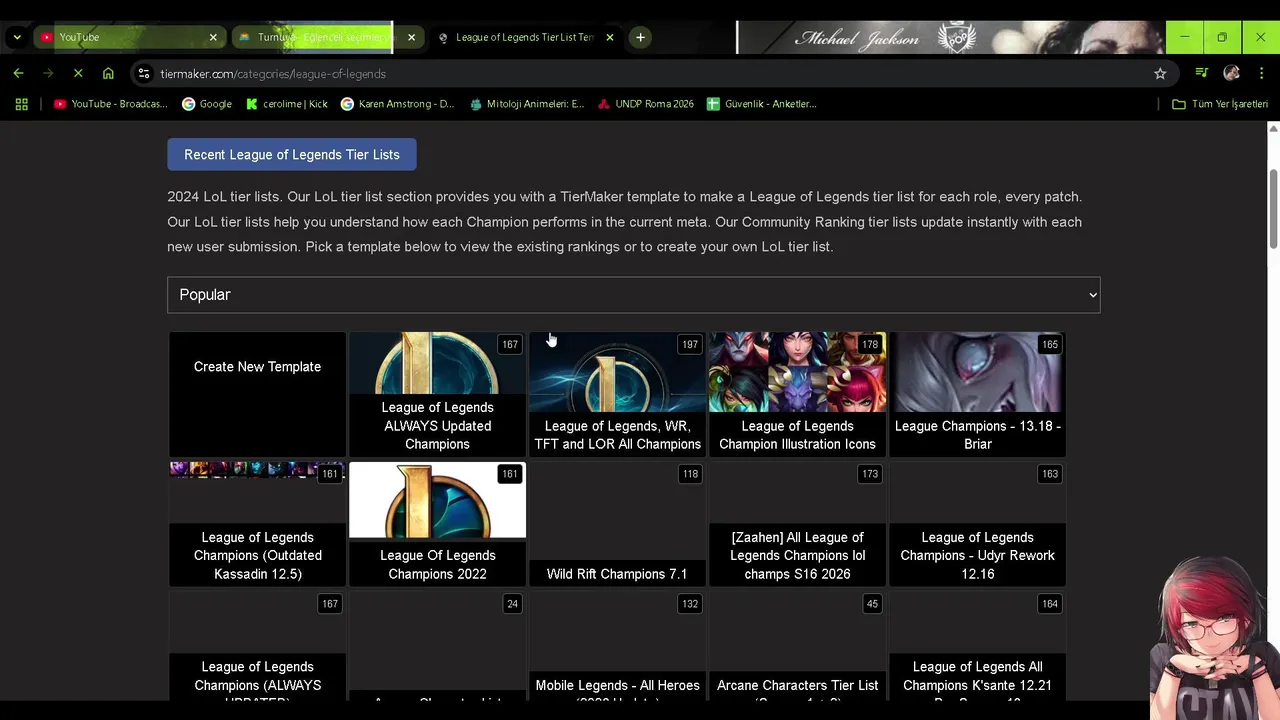Open League Champions - 13.18 - Briar template
The width and height of the screenshot is (1280, 720).
[x=977, y=395]
